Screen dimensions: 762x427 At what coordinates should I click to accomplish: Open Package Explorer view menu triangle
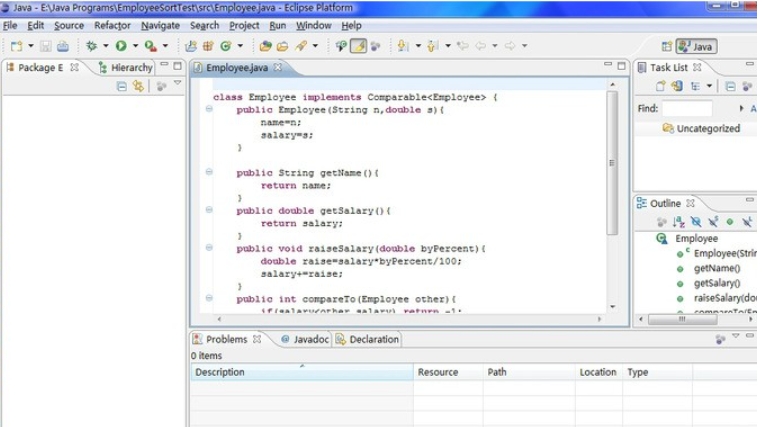click(178, 84)
